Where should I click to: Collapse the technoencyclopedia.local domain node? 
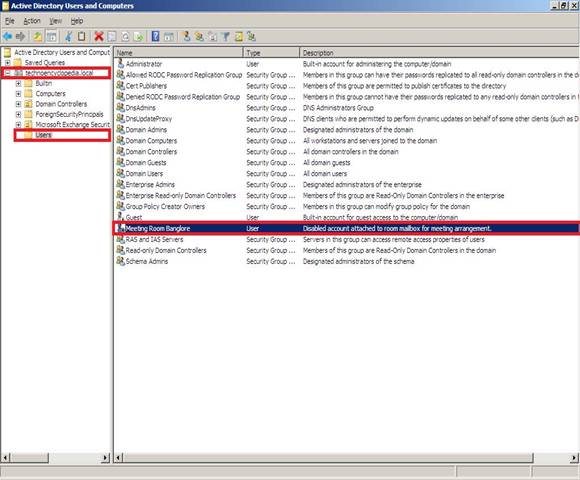pos(7,73)
